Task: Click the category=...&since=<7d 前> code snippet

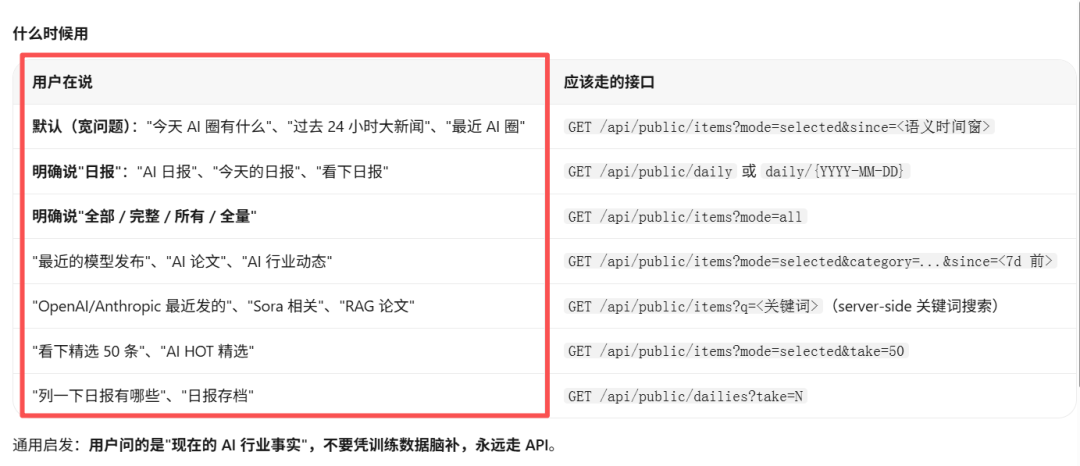Action: [x=811, y=262]
